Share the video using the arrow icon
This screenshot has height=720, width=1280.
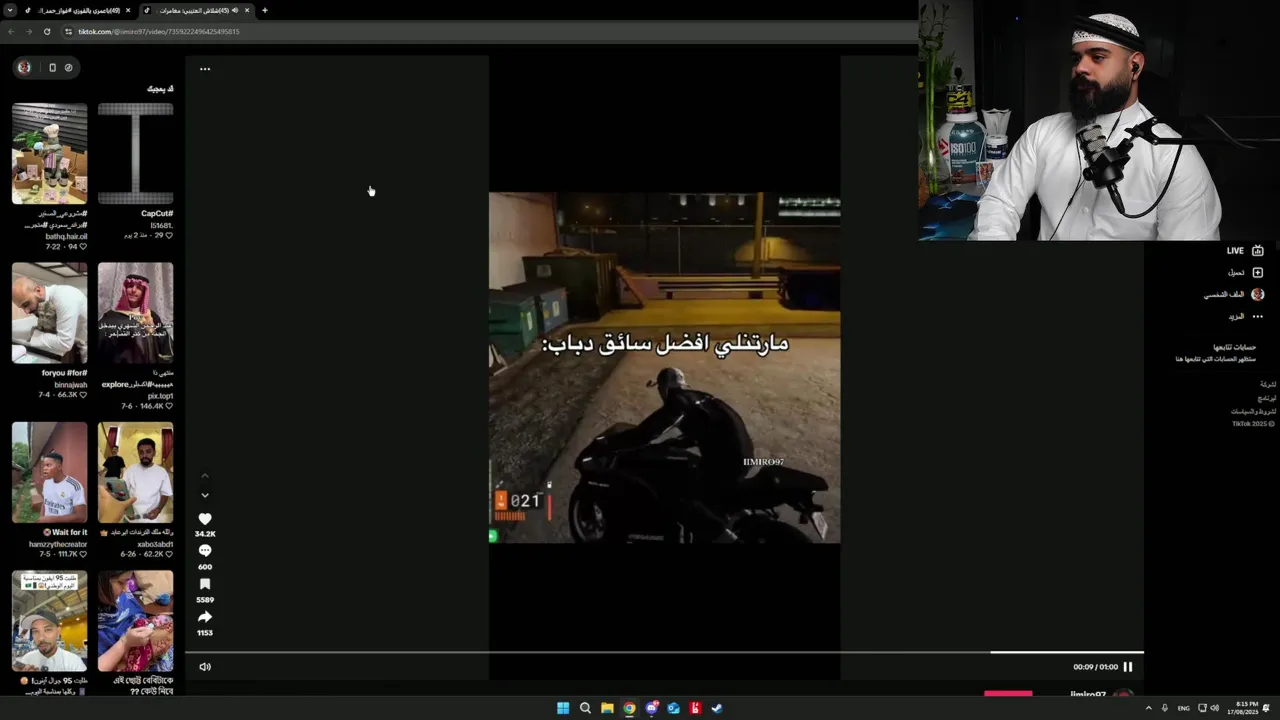(x=205, y=617)
